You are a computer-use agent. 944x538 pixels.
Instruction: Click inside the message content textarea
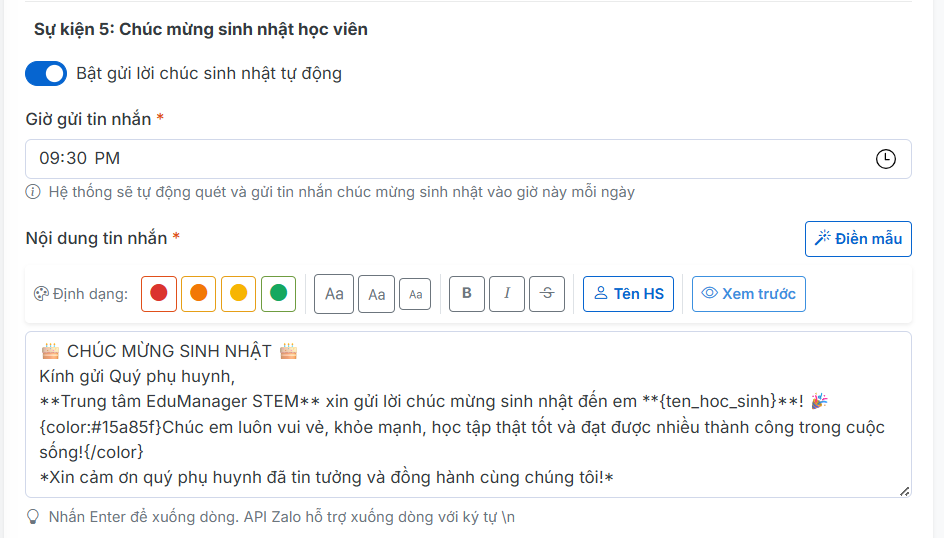click(x=468, y=414)
